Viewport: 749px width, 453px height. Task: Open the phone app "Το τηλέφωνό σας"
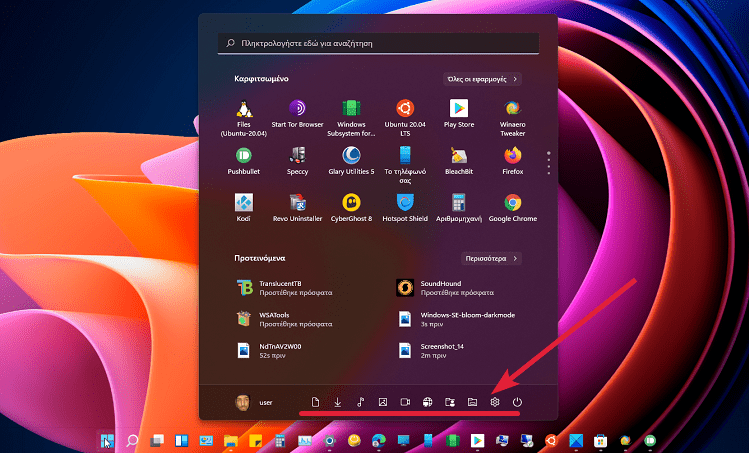coord(405,165)
